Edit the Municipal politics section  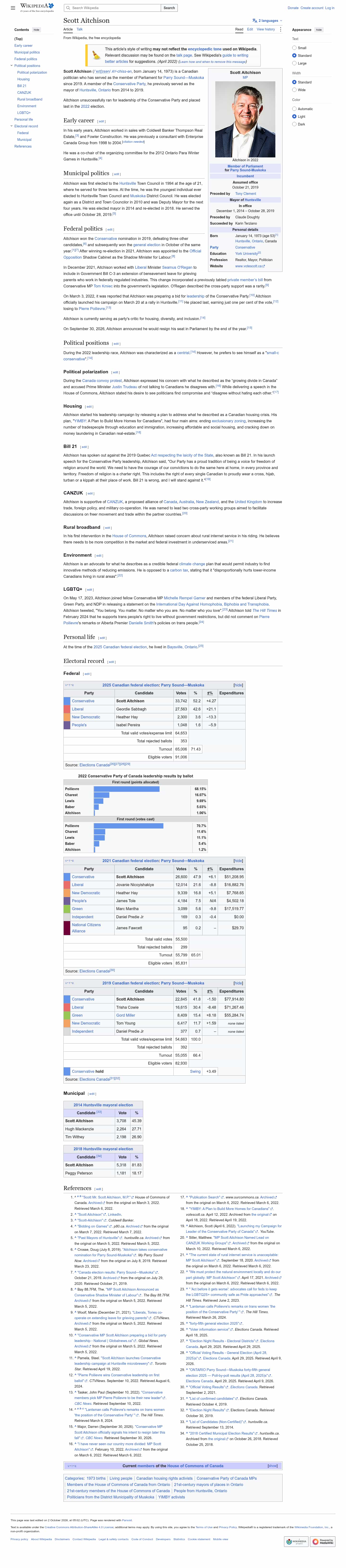coord(116,174)
